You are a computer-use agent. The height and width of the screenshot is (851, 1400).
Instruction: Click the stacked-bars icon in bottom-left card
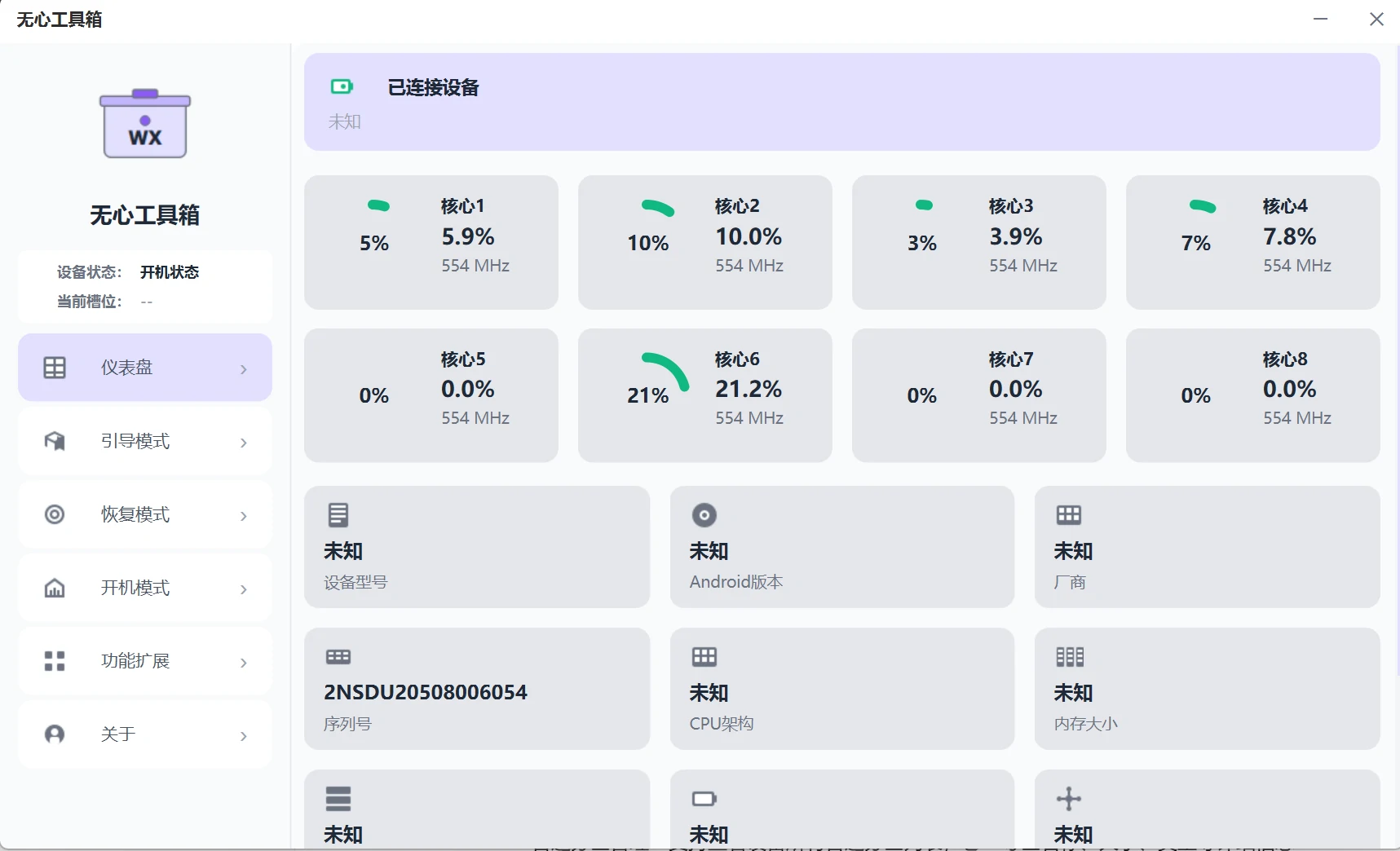pyautogui.click(x=338, y=799)
